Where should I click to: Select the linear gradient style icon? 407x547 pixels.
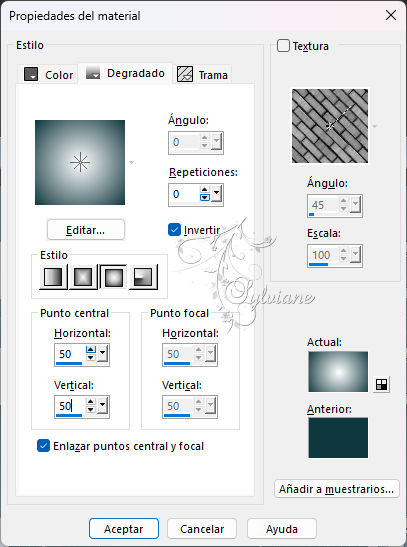pos(53,277)
